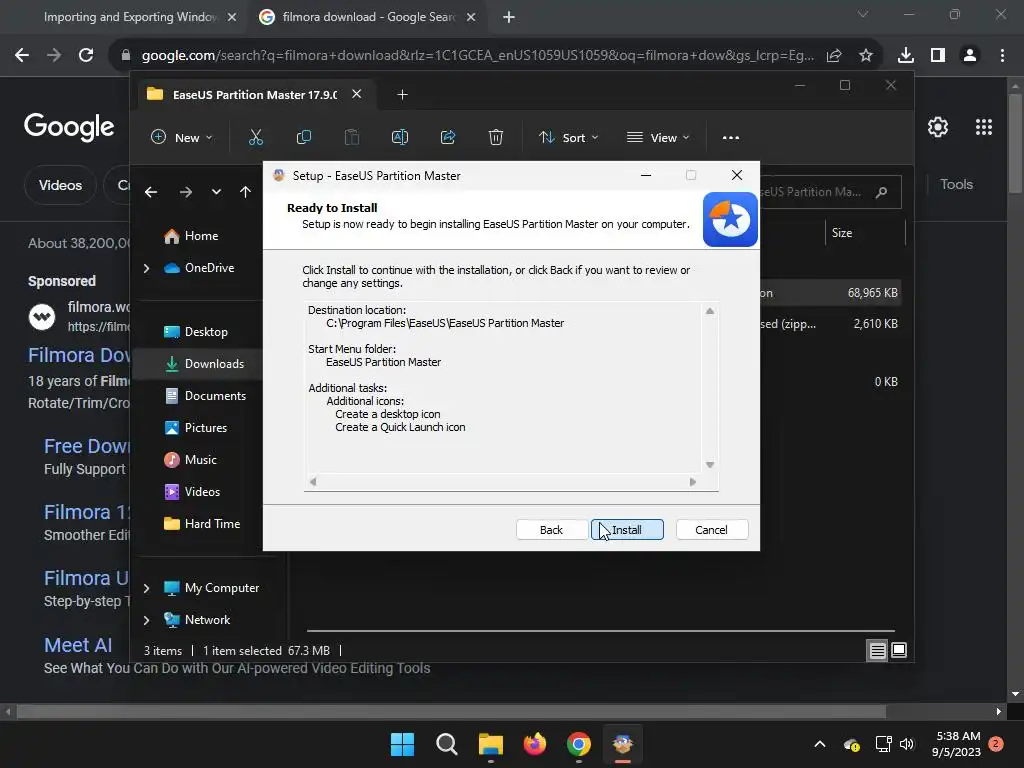Click Tools on Google results page
Viewport: 1024px width, 768px height.
coord(956,185)
